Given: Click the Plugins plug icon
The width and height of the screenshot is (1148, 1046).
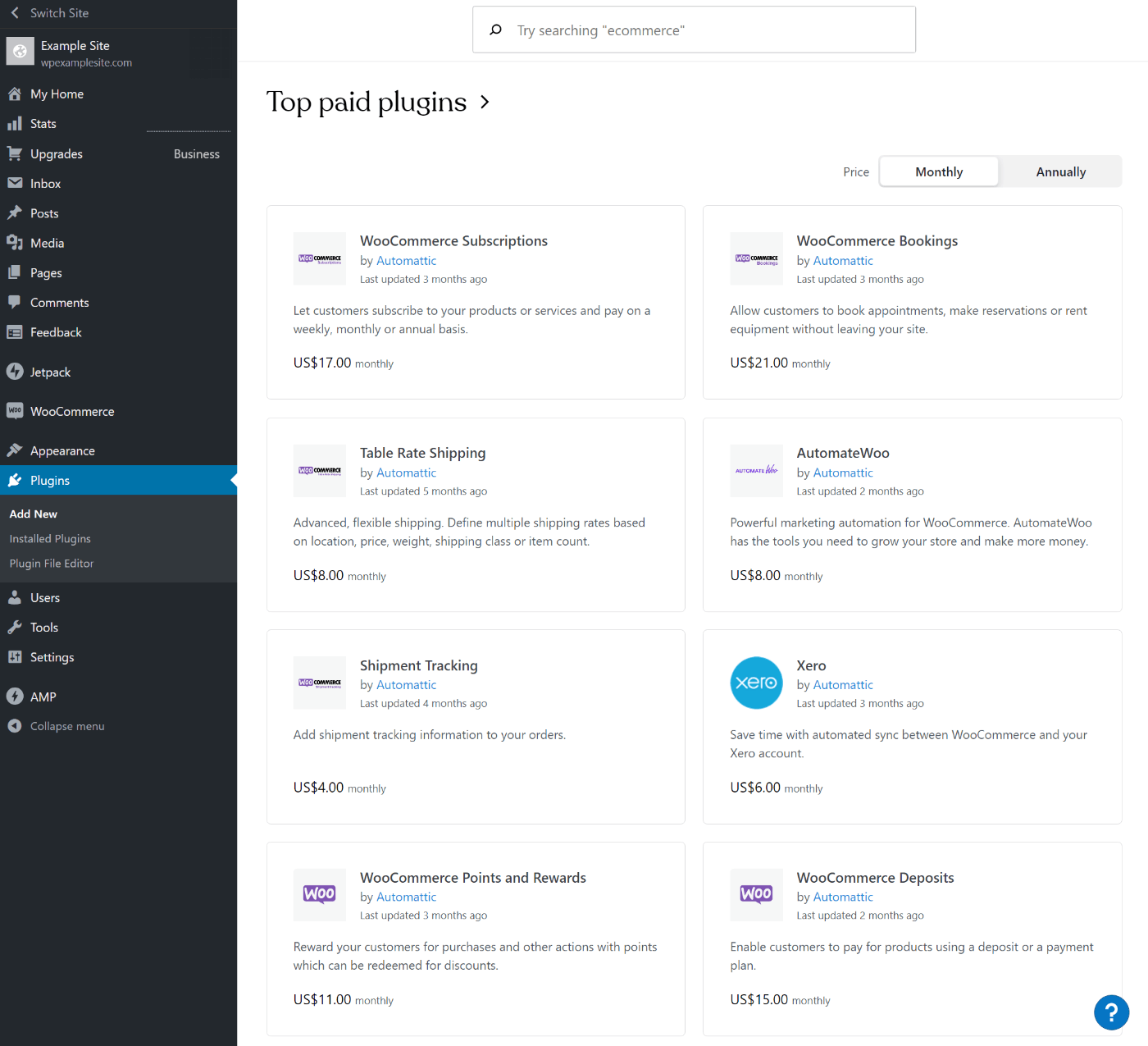Looking at the screenshot, I should click(x=15, y=480).
